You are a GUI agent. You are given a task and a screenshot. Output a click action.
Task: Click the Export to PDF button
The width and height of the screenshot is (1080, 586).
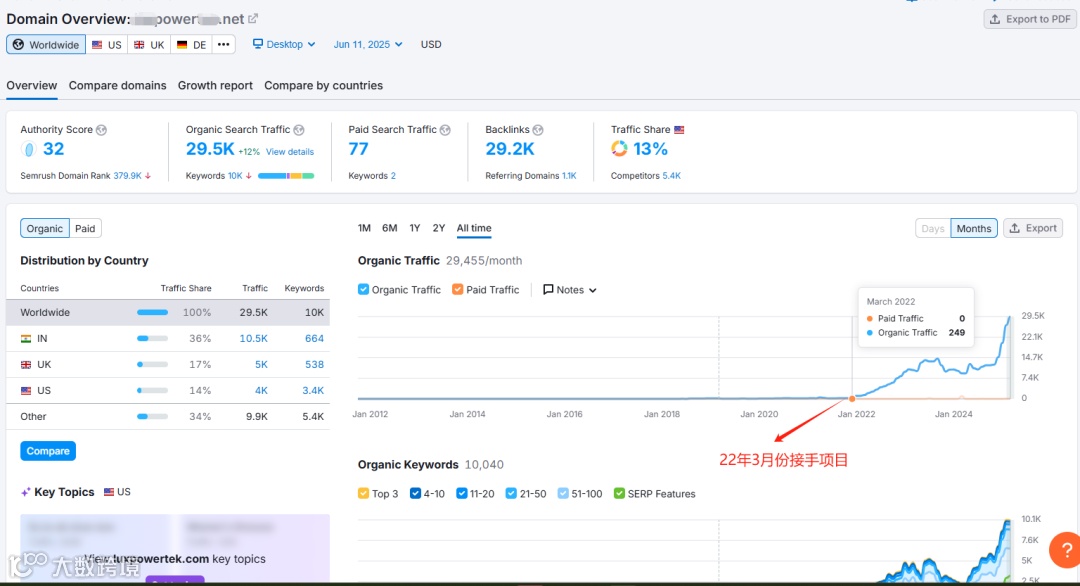[x=1030, y=19]
